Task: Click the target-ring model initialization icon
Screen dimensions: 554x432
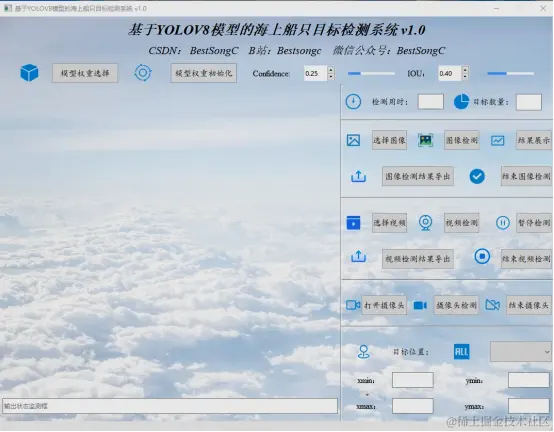Action: [x=143, y=73]
